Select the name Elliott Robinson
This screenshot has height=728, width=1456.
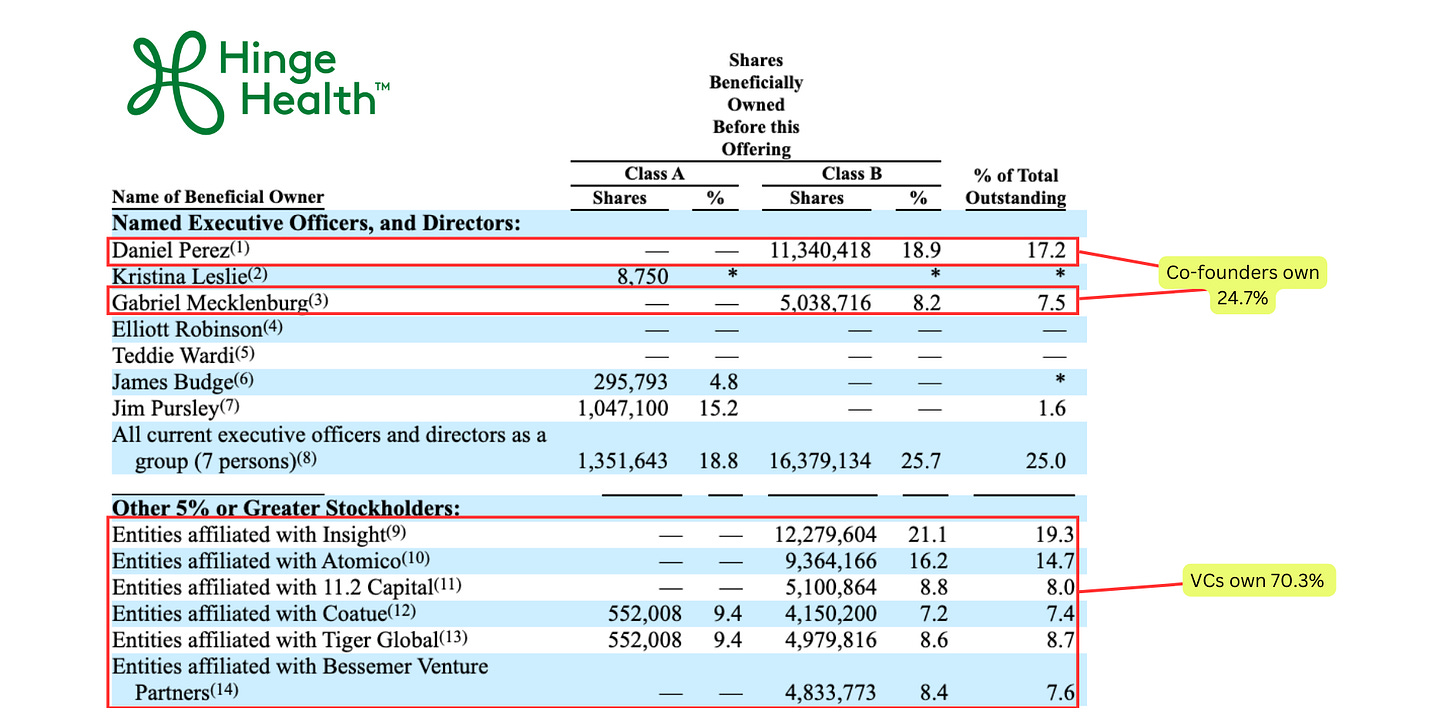188,328
